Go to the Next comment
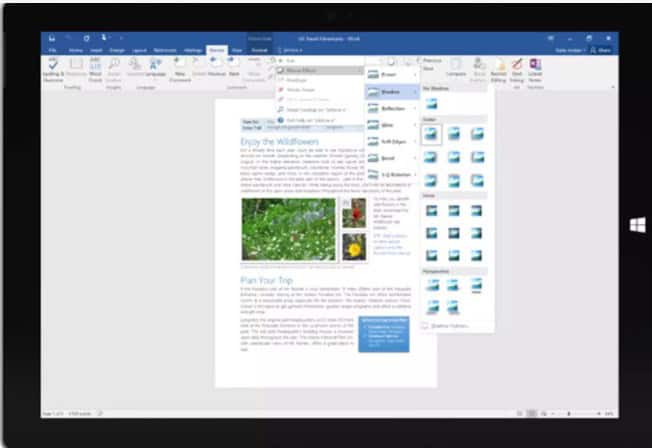Image resolution: width=652 pixels, height=448 pixels. point(234,67)
